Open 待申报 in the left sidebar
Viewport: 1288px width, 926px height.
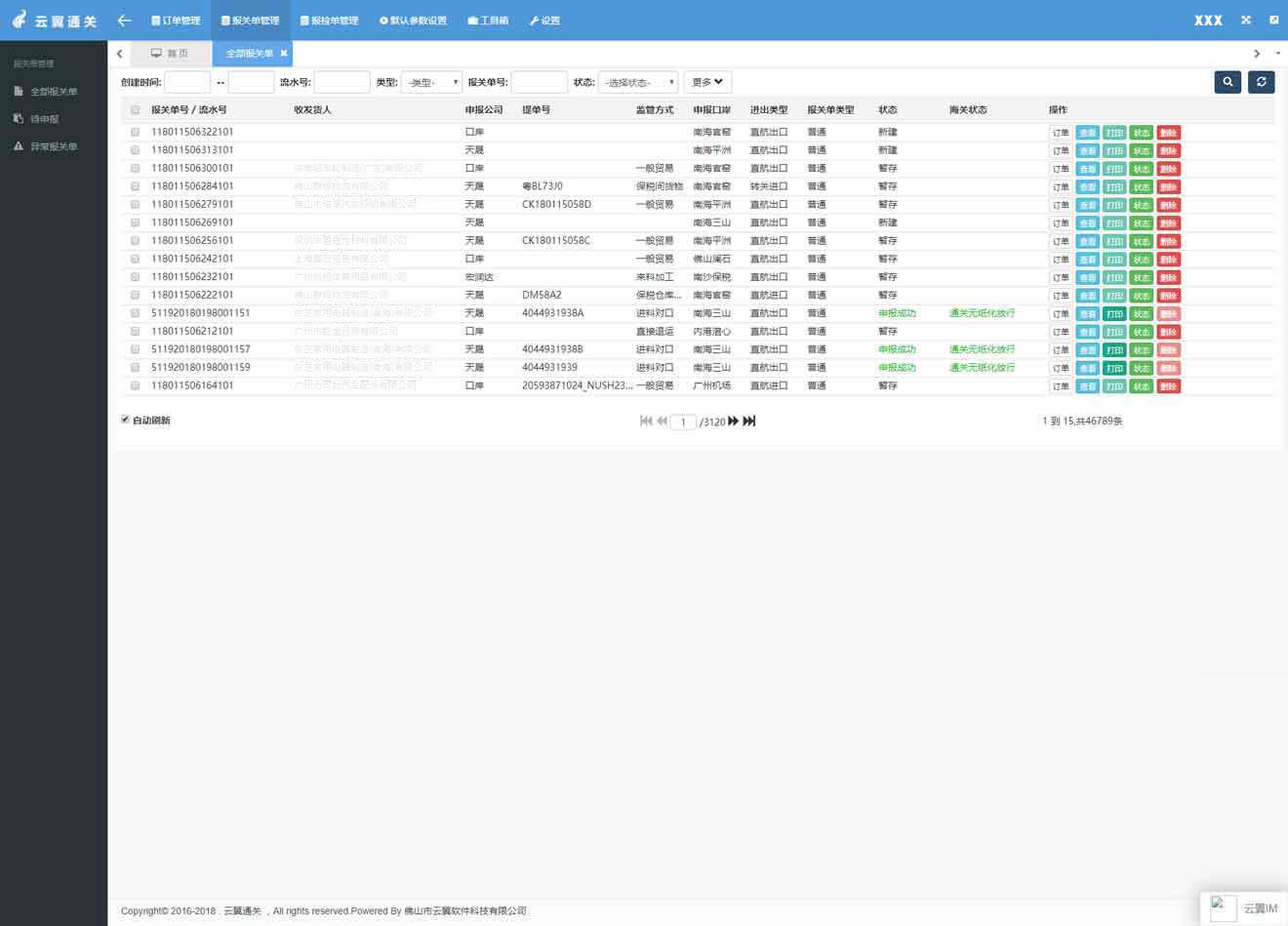(44, 119)
